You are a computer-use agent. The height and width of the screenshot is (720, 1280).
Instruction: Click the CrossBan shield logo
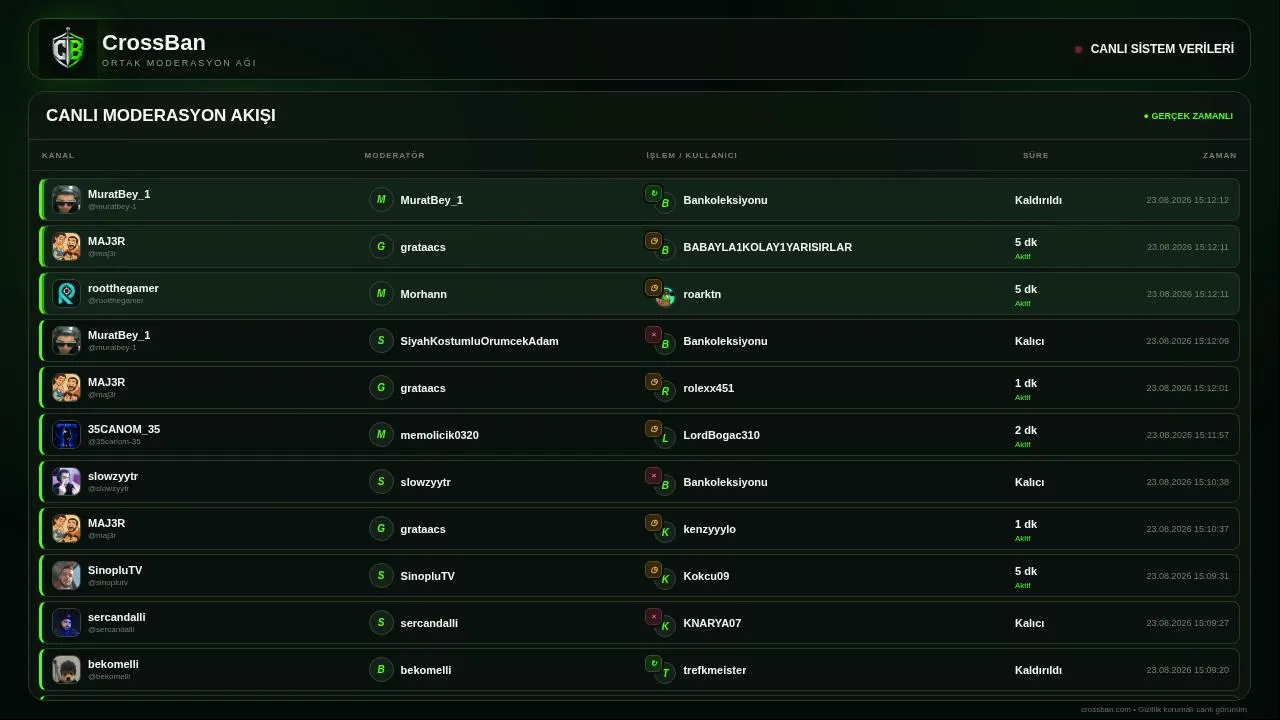click(x=68, y=49)
